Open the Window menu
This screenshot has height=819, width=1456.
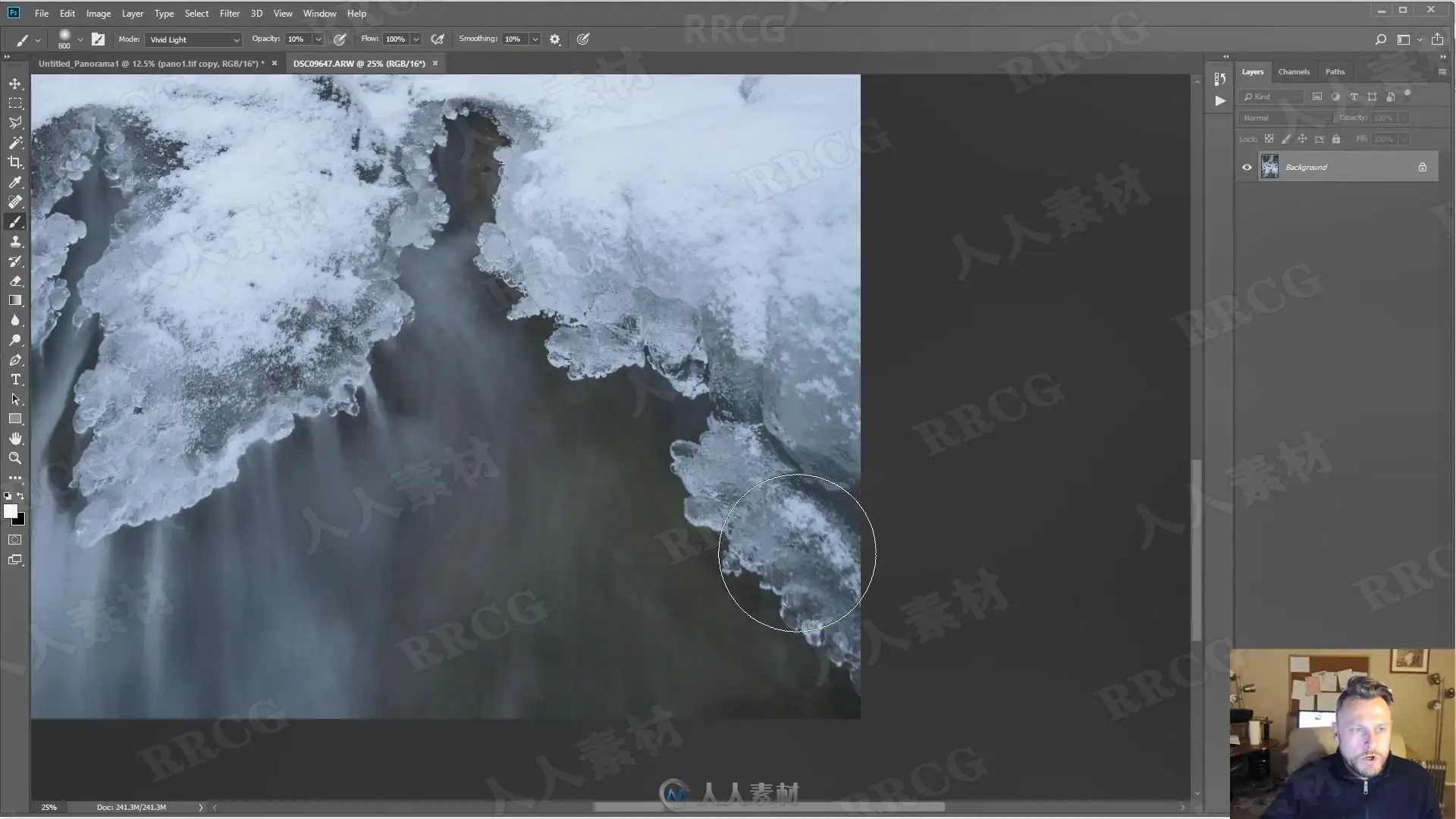click(x=319, y=14)
